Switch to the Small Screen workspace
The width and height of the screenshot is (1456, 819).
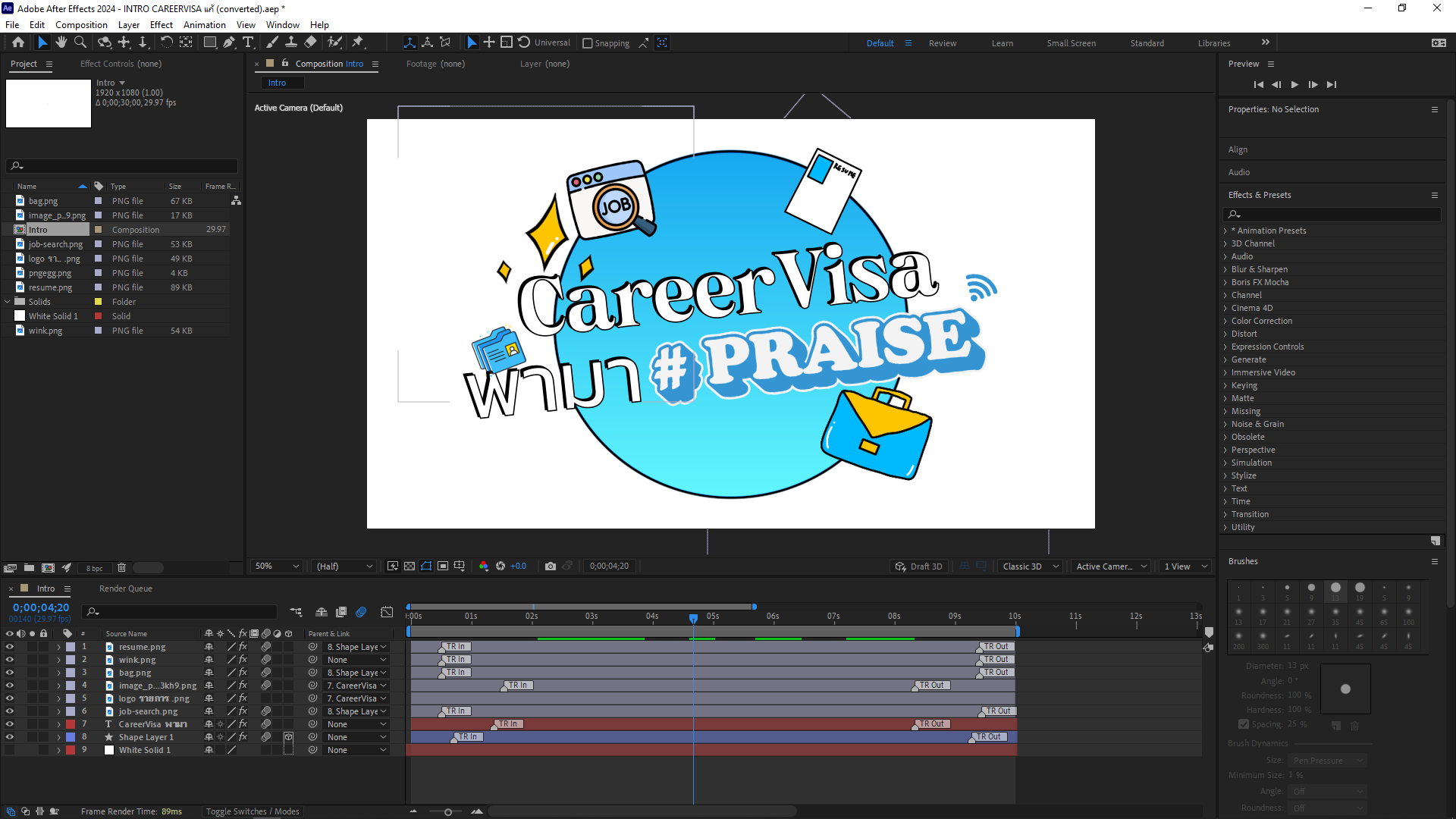[x=1072, y=43]
